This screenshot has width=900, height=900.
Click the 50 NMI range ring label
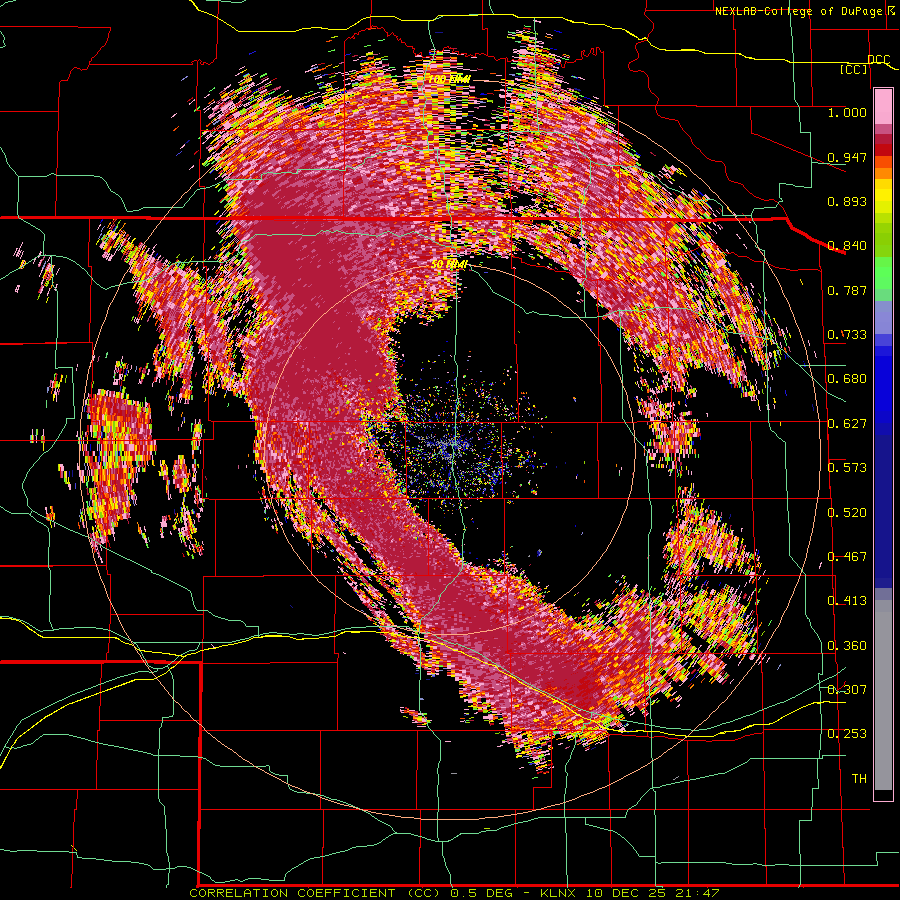click(449, 265)
